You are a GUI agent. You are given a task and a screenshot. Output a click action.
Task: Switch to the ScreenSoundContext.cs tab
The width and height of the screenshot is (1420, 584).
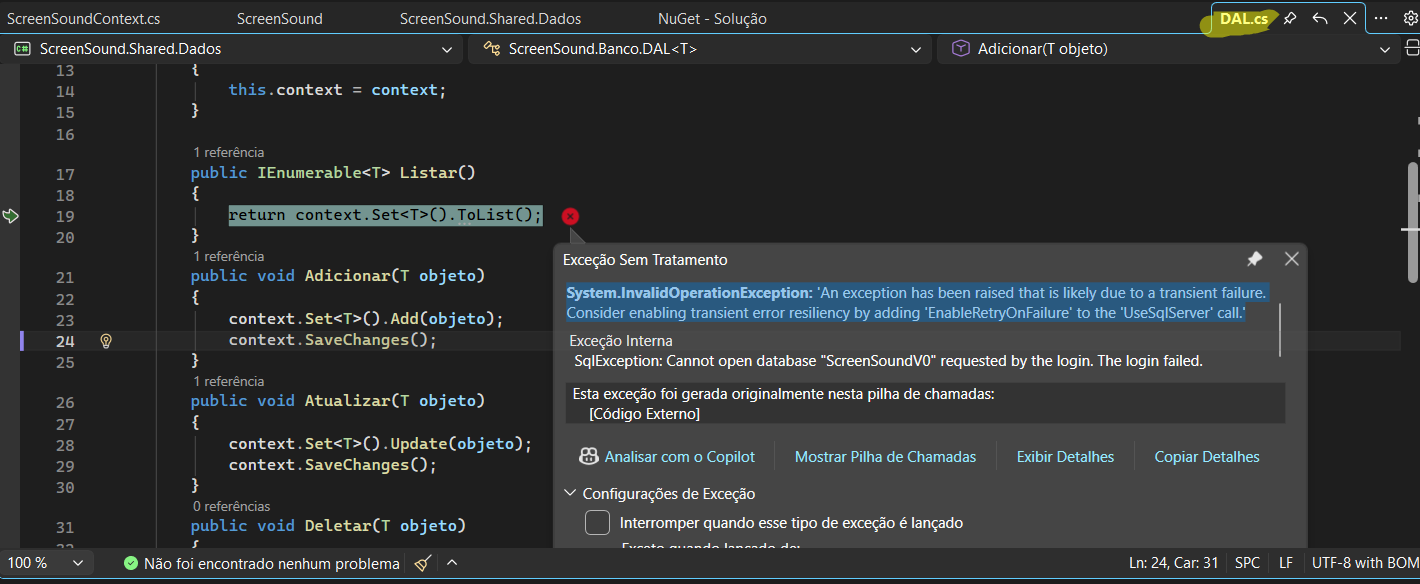pos(83,19)
